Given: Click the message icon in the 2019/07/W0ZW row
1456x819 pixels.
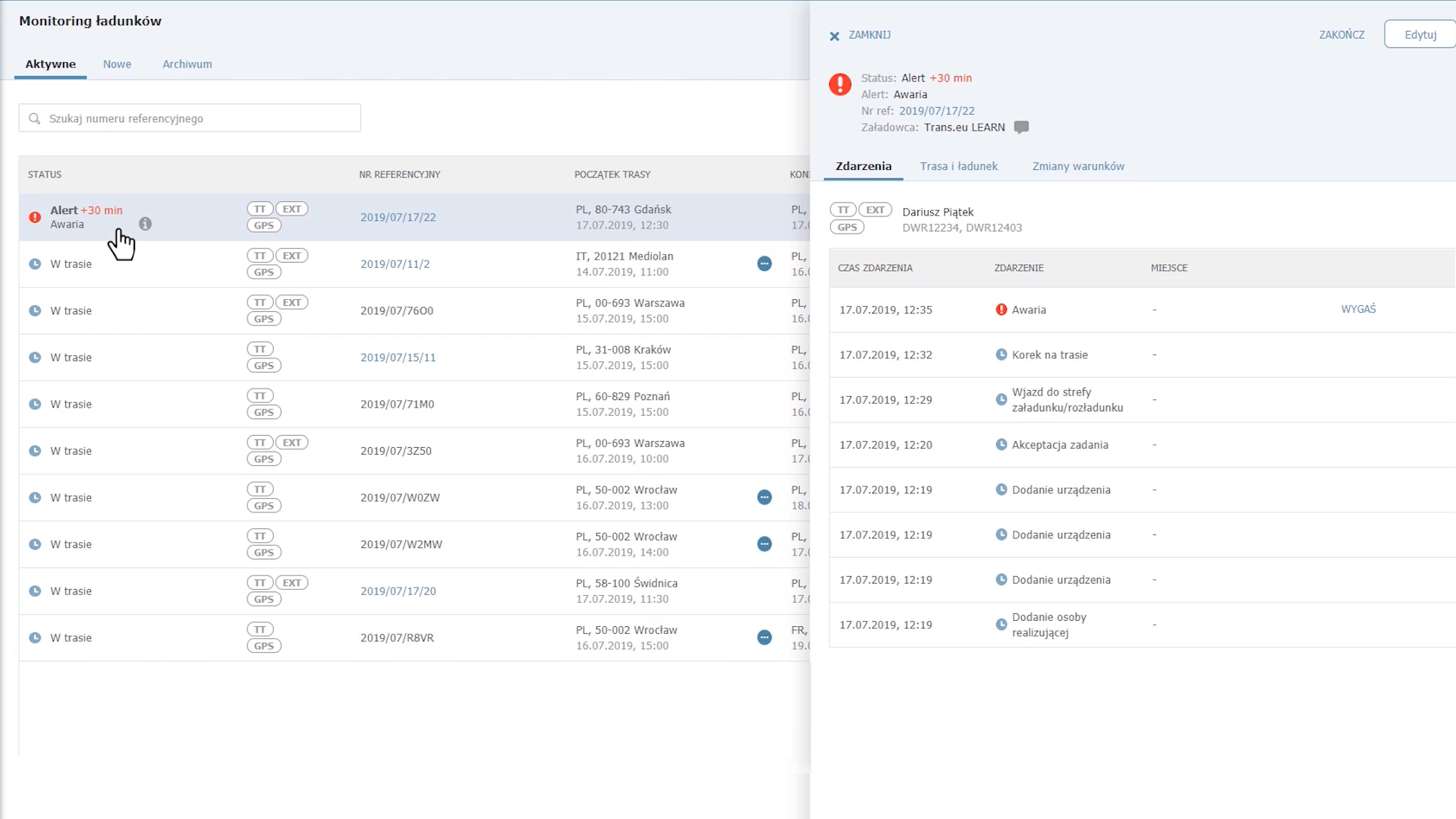Looking at the screenshot, I should point(764,497).
